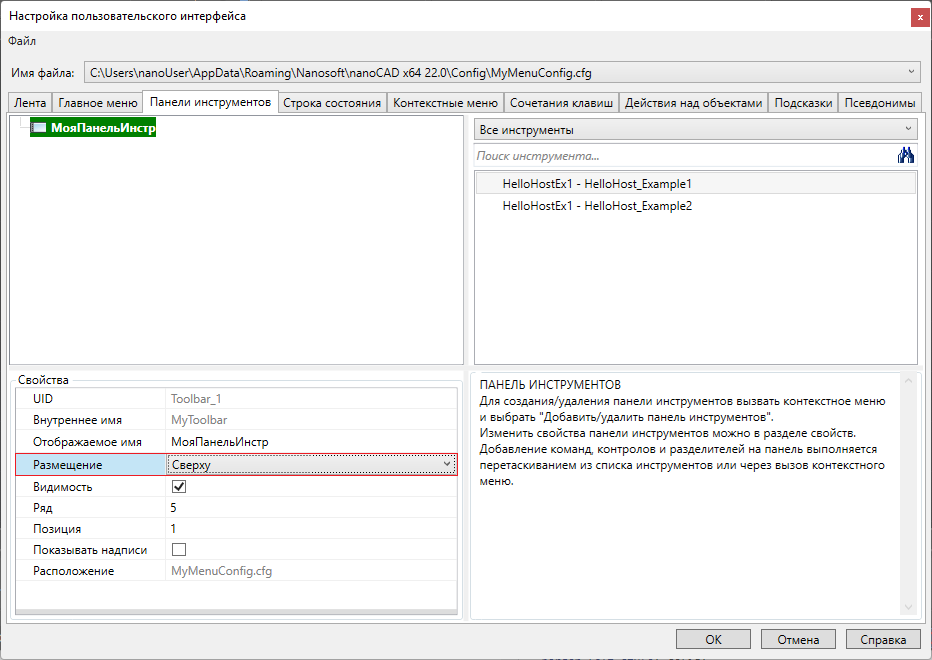Enable the Показывать надписи checkbox
932x660 pixels.
(180, 549)
